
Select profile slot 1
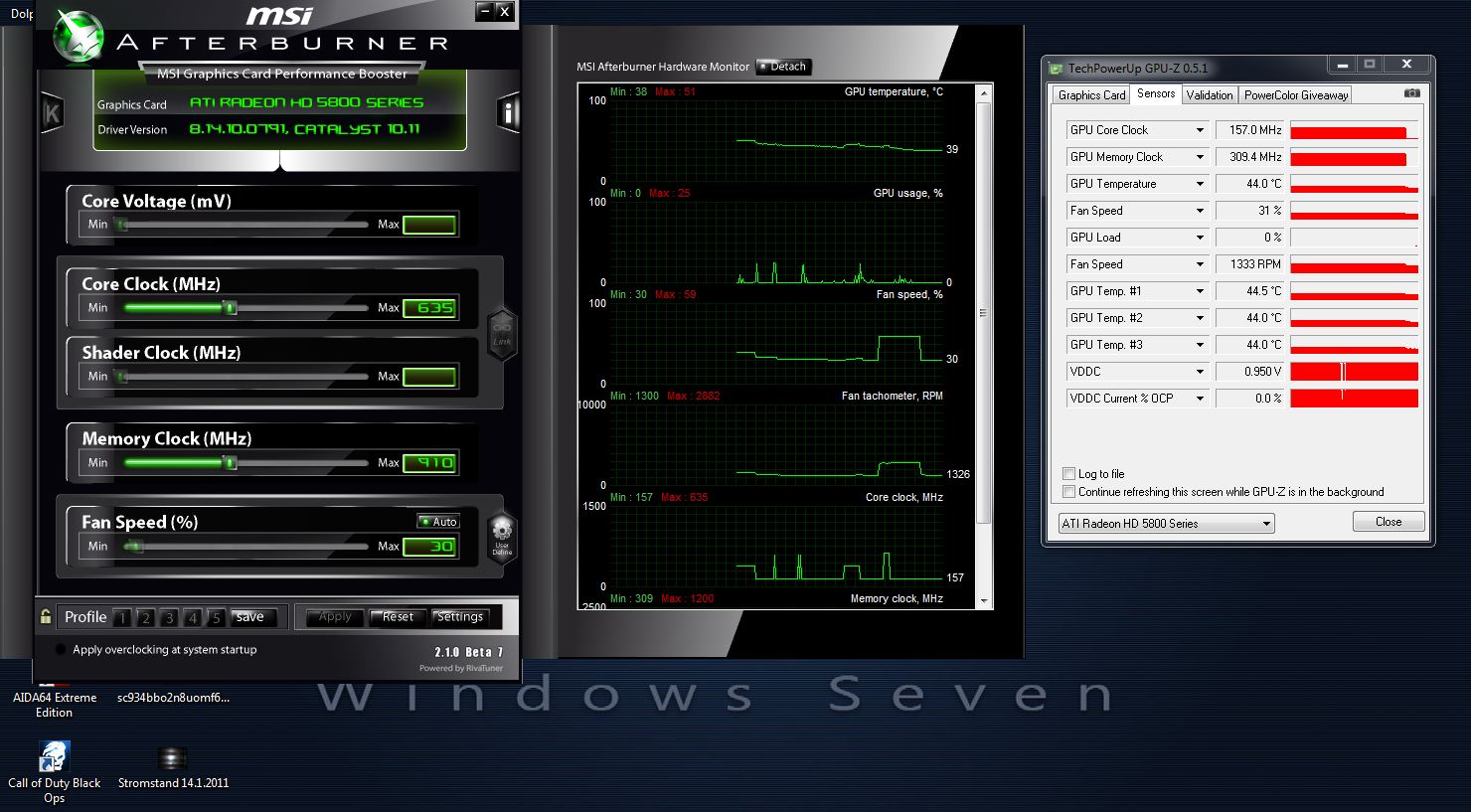pyautogui.click(x=122, y=617)
